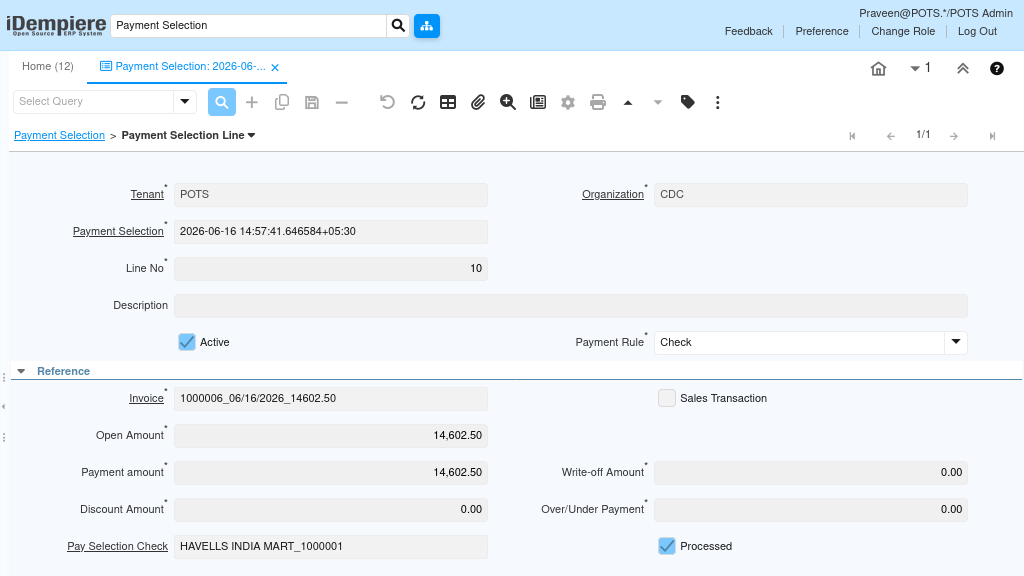Viewport: 1024px width, 576px height.
Task: Navigate to Payment Selection breadcrumb
Action: click(59, 135)
